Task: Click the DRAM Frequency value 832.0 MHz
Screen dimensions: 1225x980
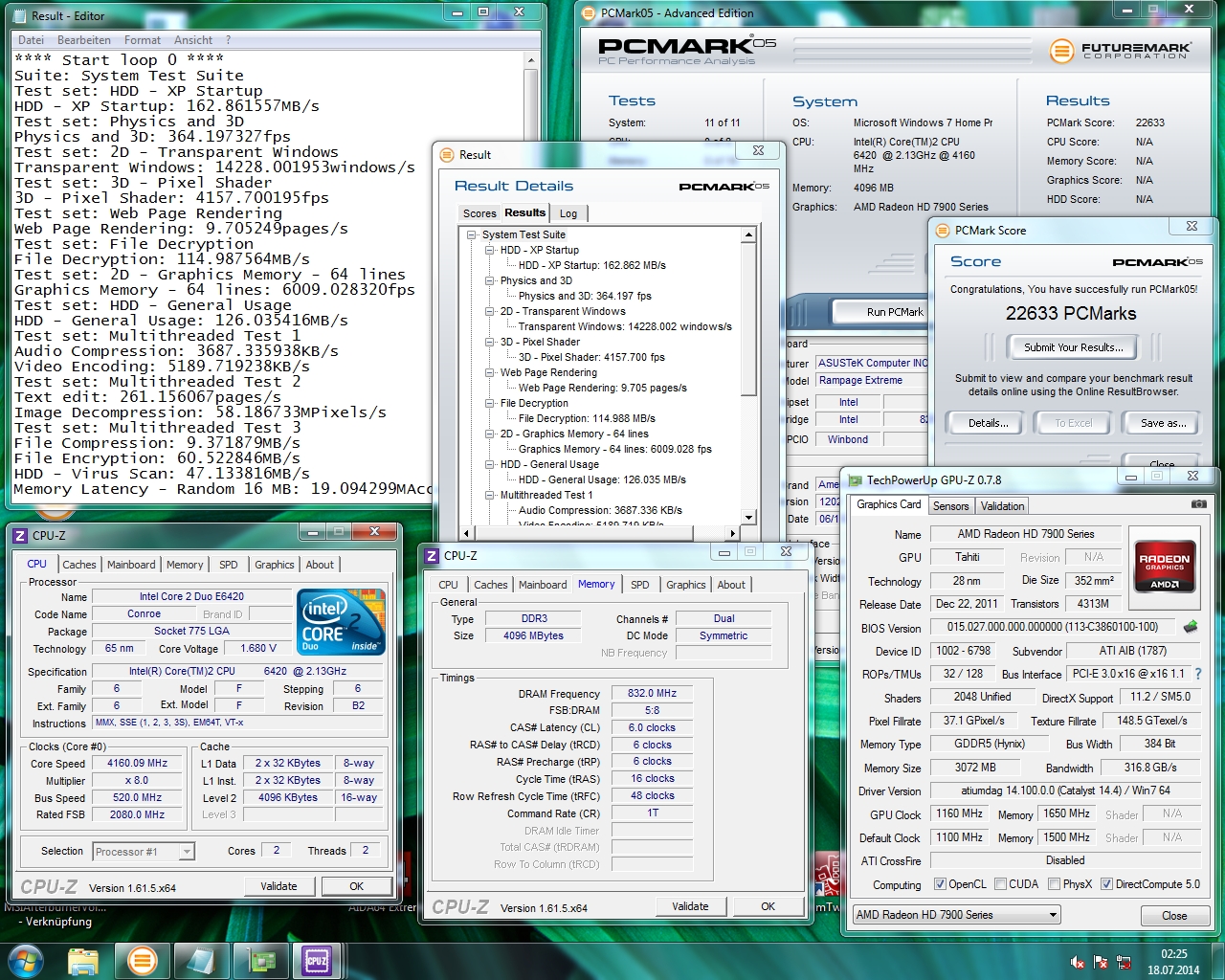Action: pyautogui.click(x=652, y=693)
